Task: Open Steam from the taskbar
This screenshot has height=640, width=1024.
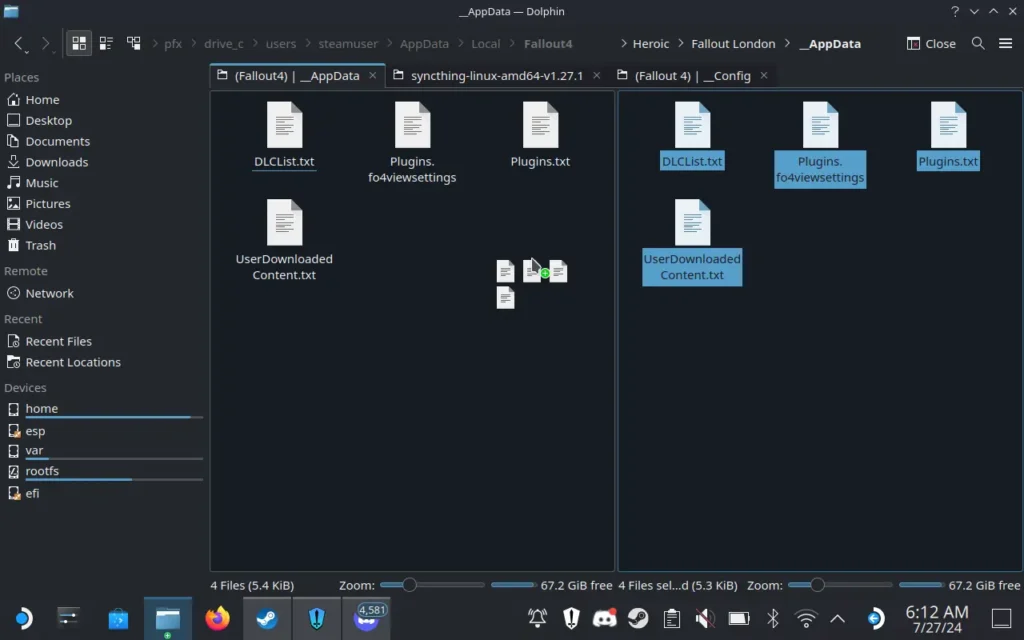Action: point(267,618)
